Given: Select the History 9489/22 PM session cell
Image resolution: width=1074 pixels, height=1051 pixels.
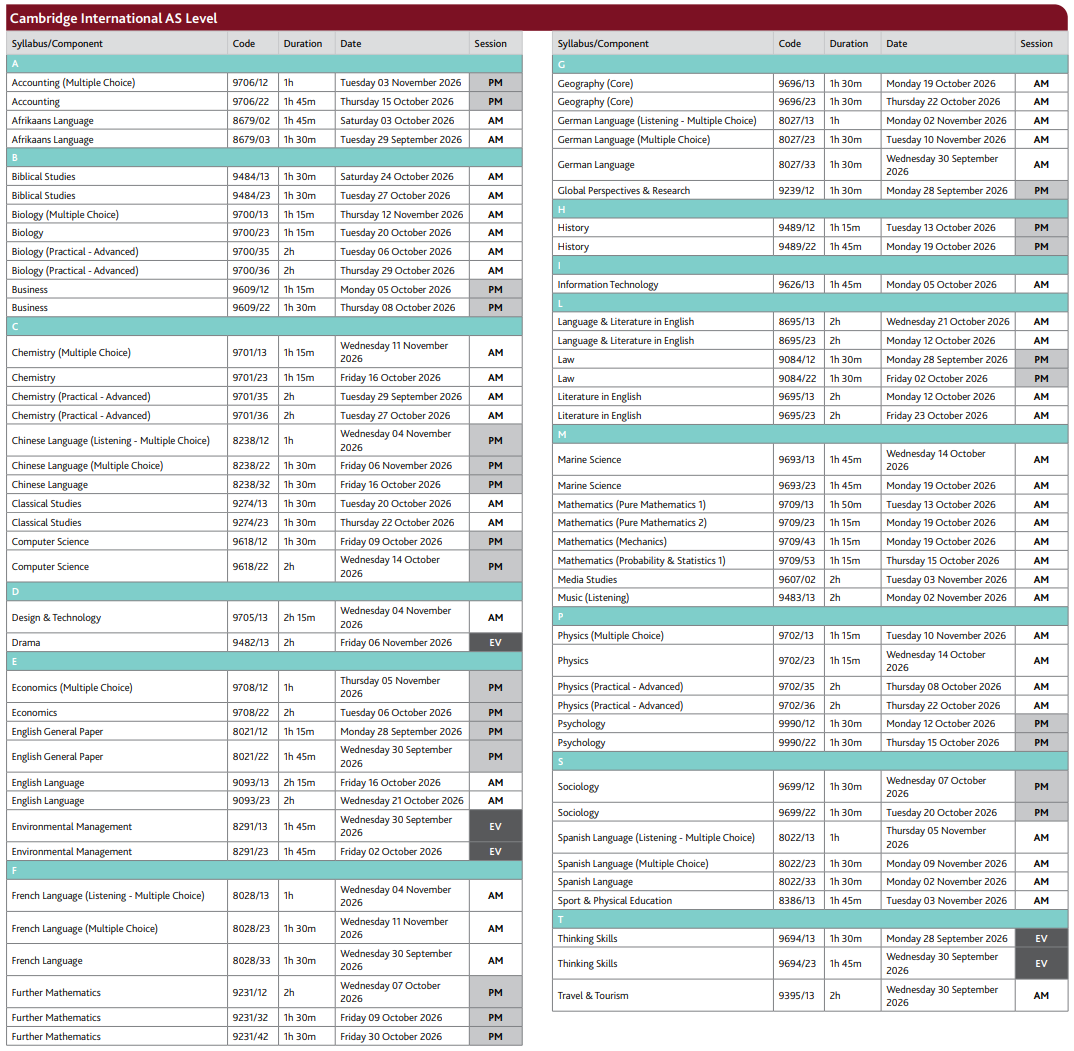Looking at the screenshot, I should tap(1041, 247).
